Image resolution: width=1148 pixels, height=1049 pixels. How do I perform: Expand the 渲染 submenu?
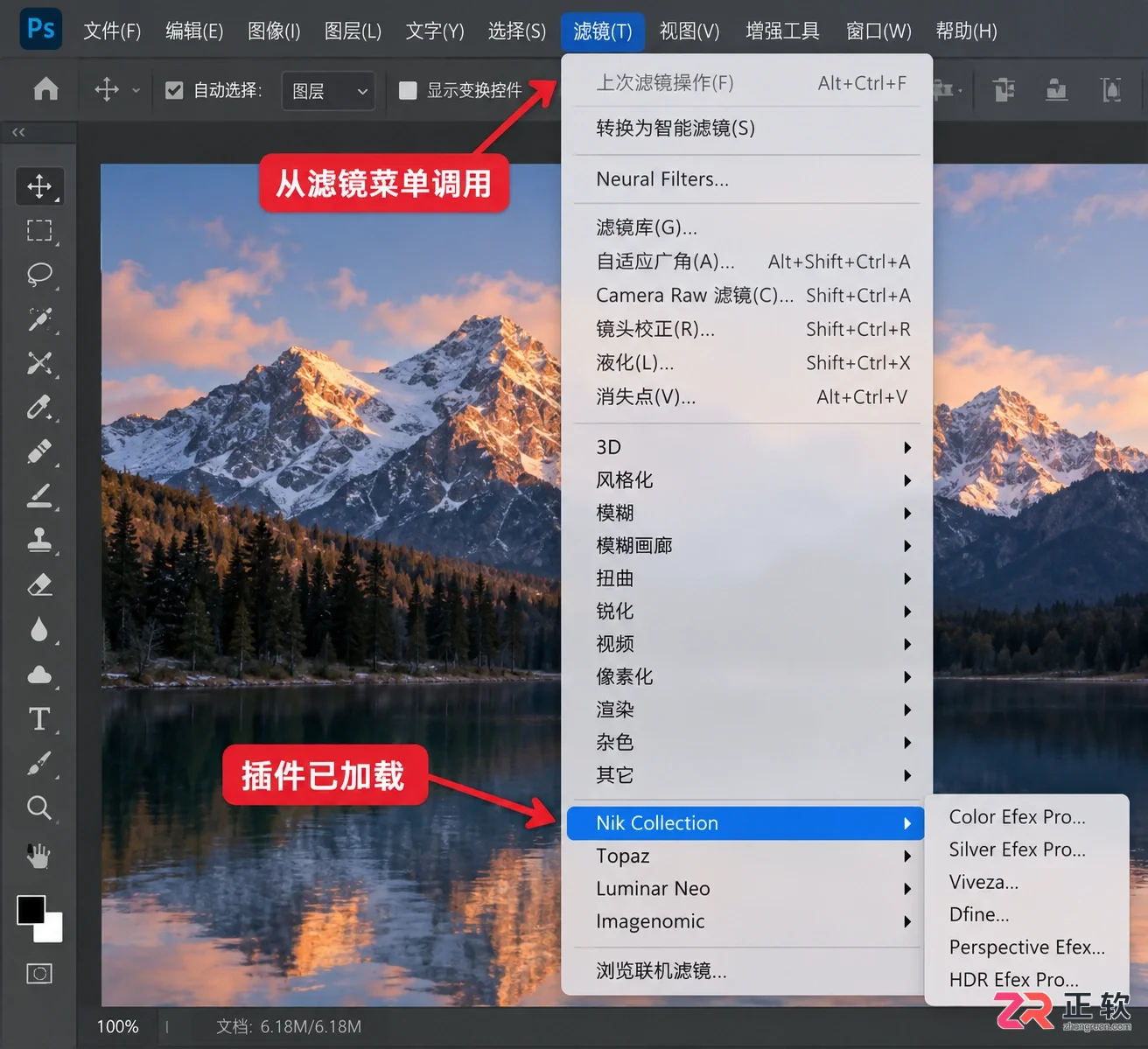[746, 710]
